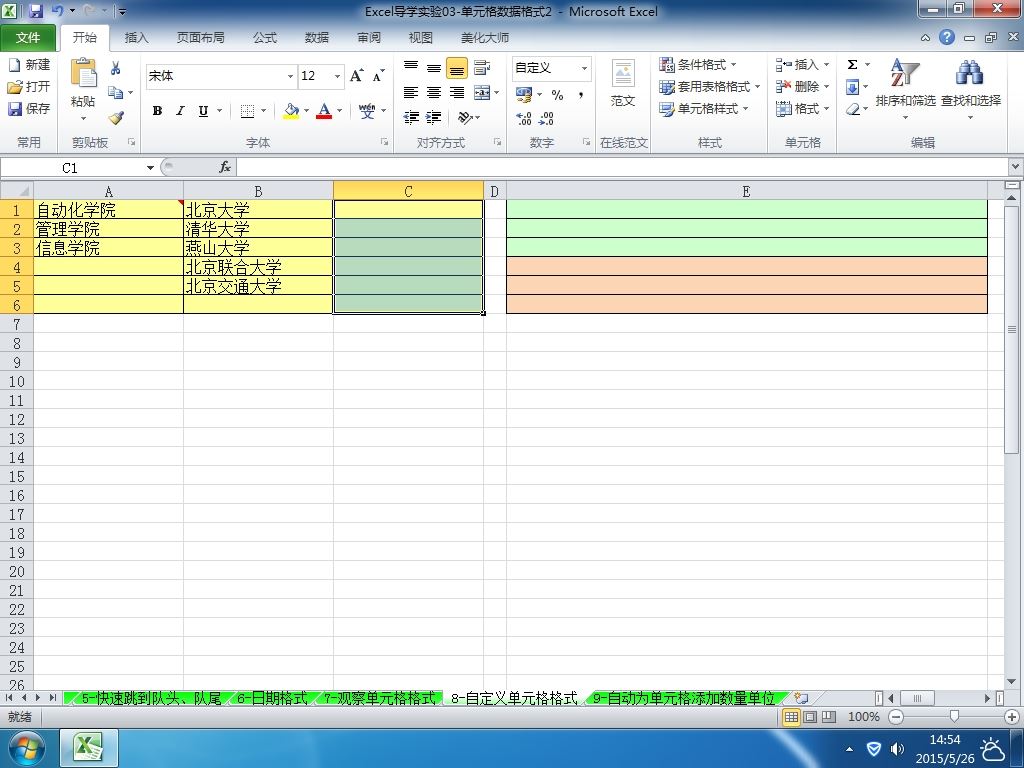Switch to the 公式 Formulas tab
Viewport: 1024px width, 768px height.
point(264,38)
